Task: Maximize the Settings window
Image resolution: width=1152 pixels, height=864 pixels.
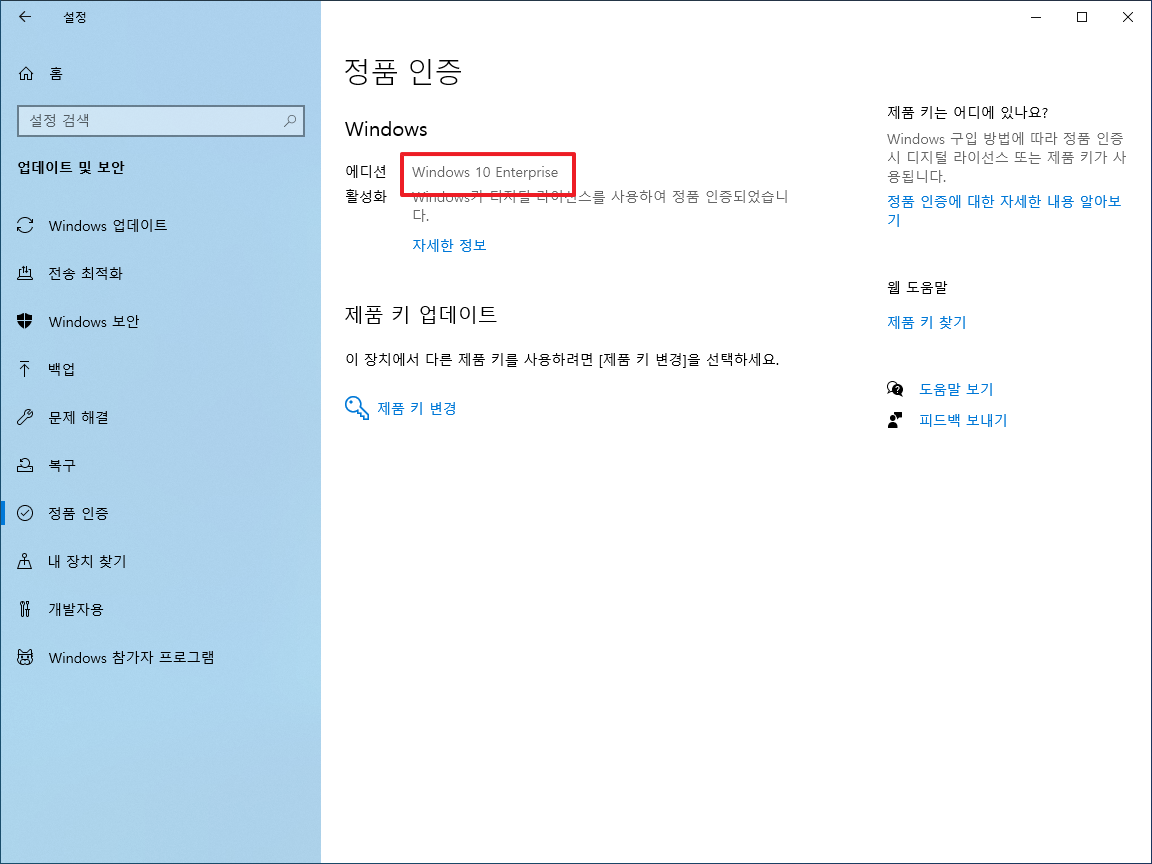Action: pyautogui.click(x=1081, y=17)
